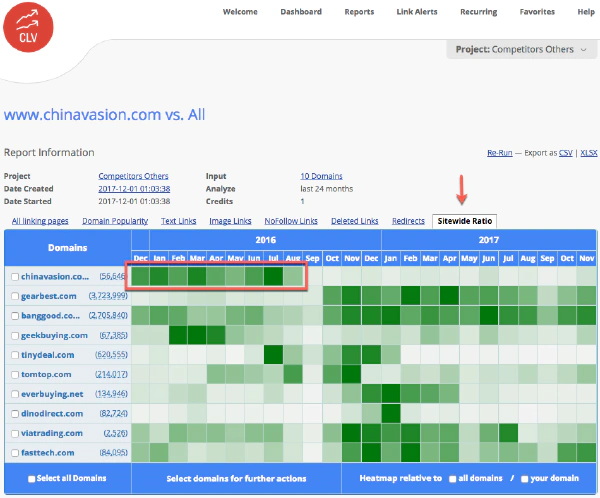Click the 2017-12-01 01:03:38 date created link

pos(134,189)
